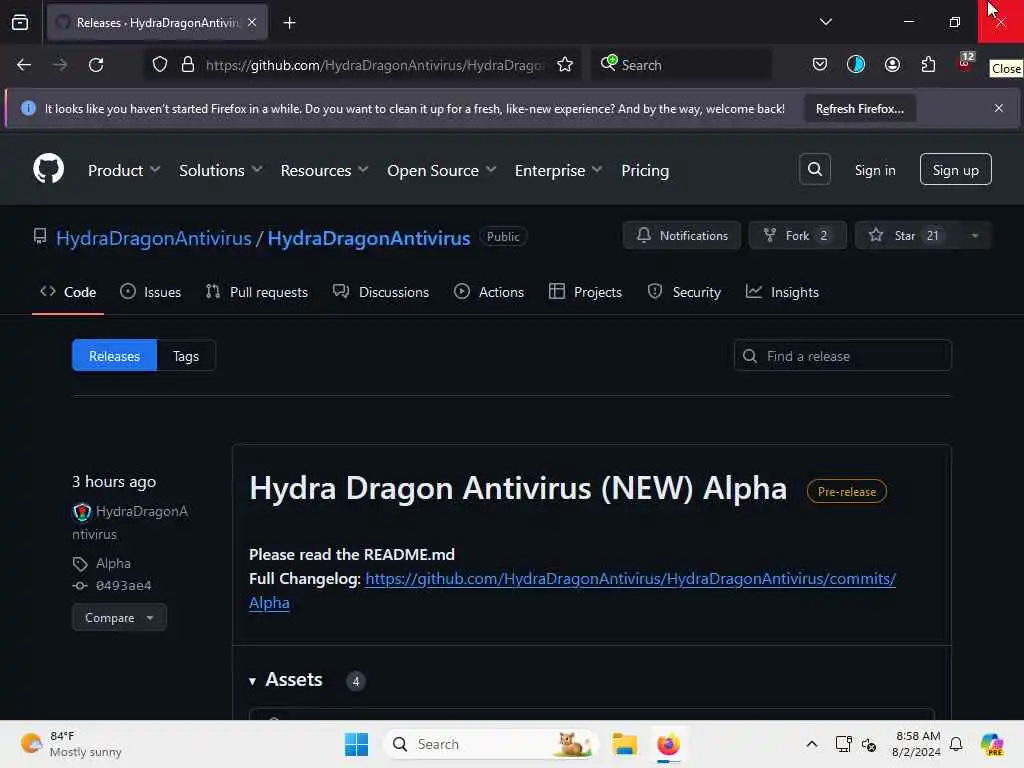List all tabs dropdown arrow

point(825,22)
